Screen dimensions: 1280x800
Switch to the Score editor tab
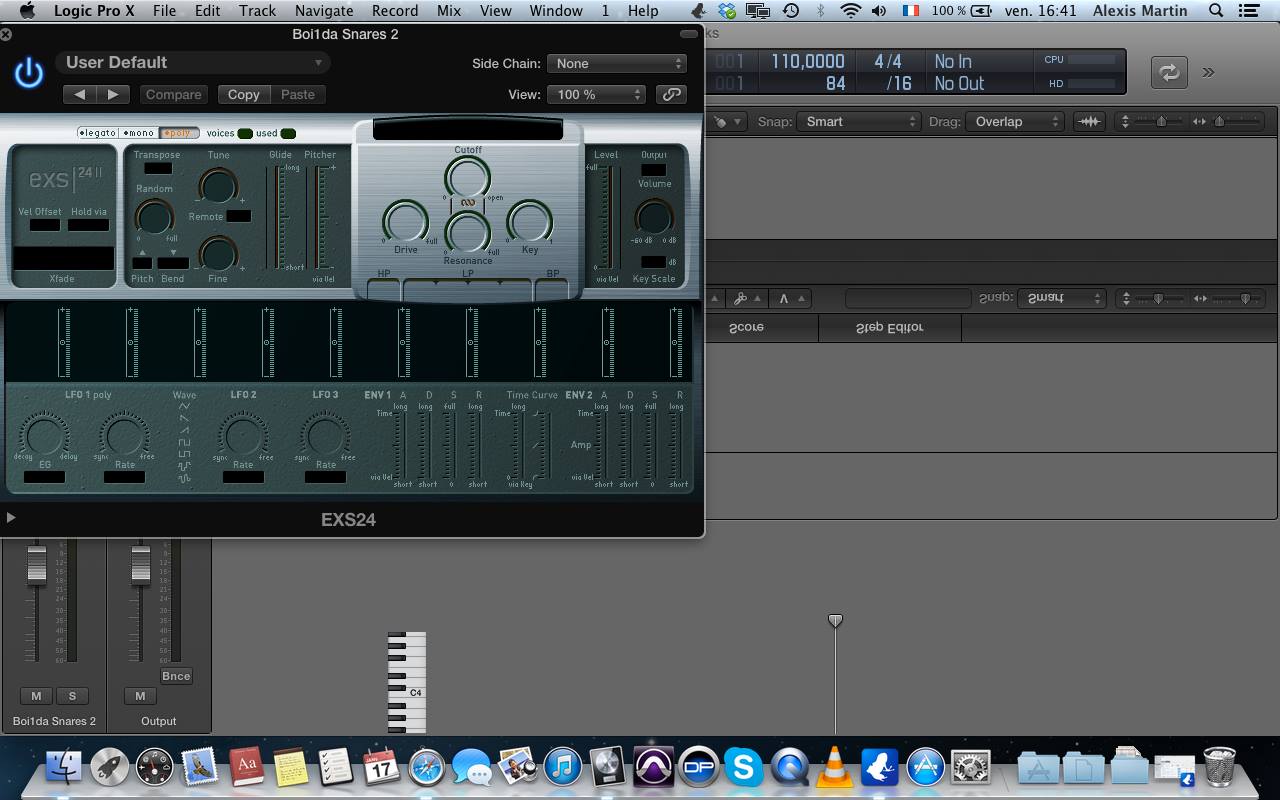[746, 327]
